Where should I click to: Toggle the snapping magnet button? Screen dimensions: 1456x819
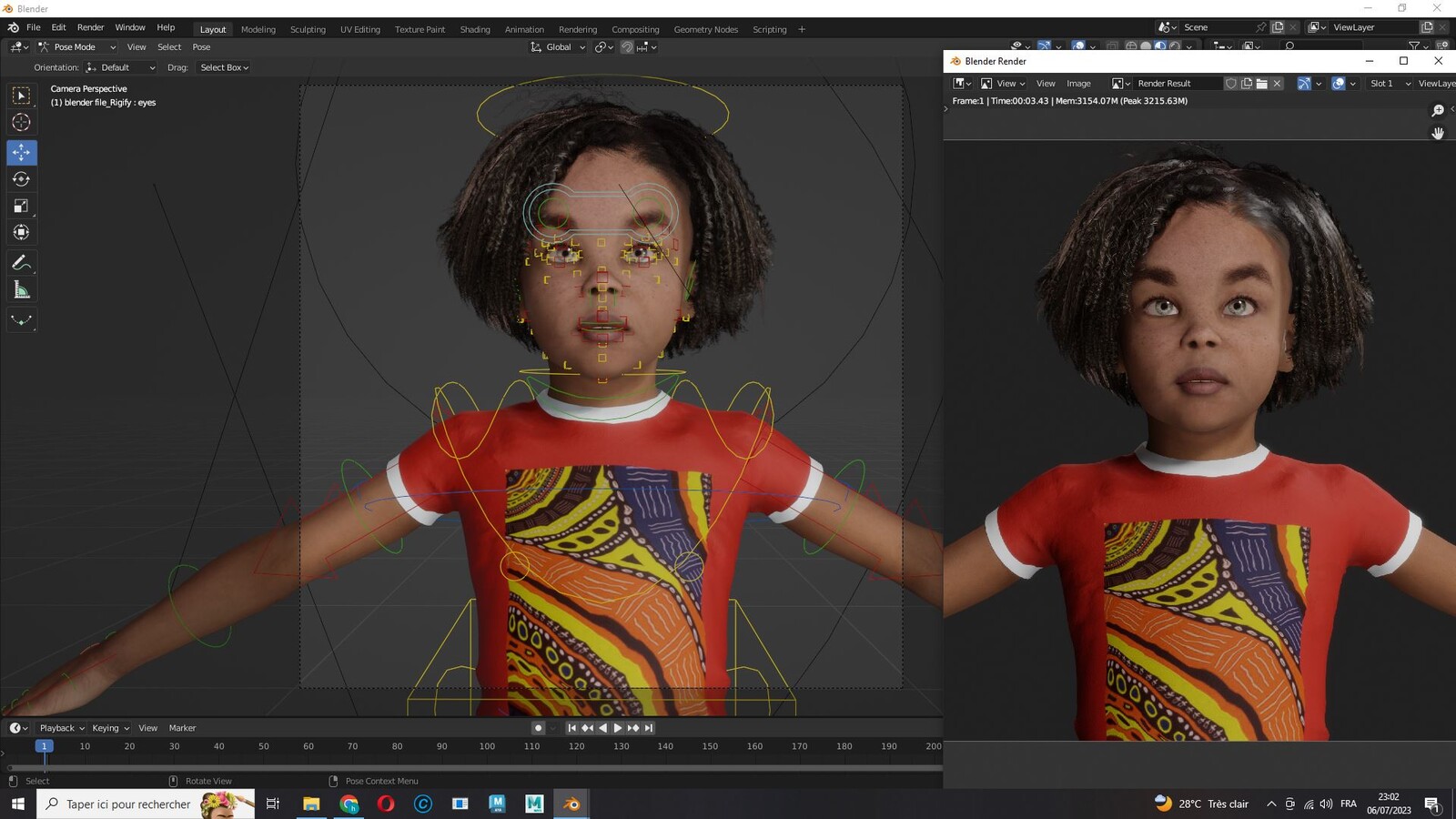[627, 47]
